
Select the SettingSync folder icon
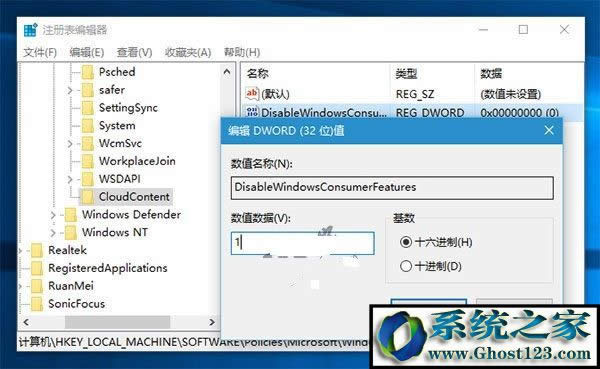[x=88, y=108]
